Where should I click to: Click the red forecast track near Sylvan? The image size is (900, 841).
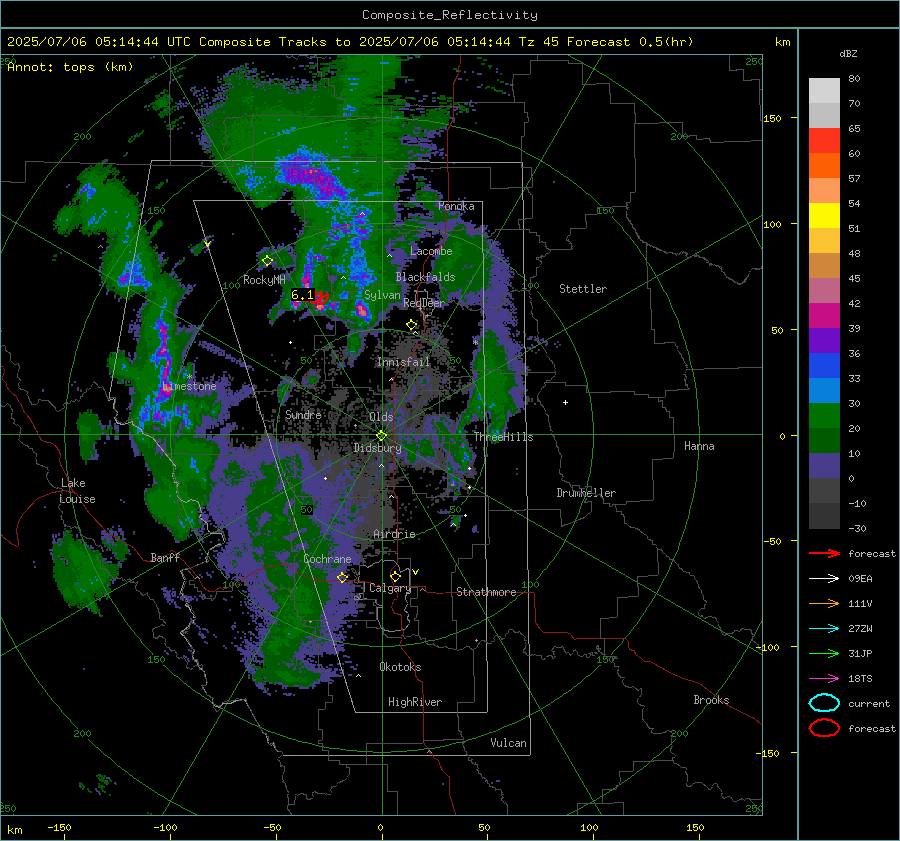[x=322, y=298]
